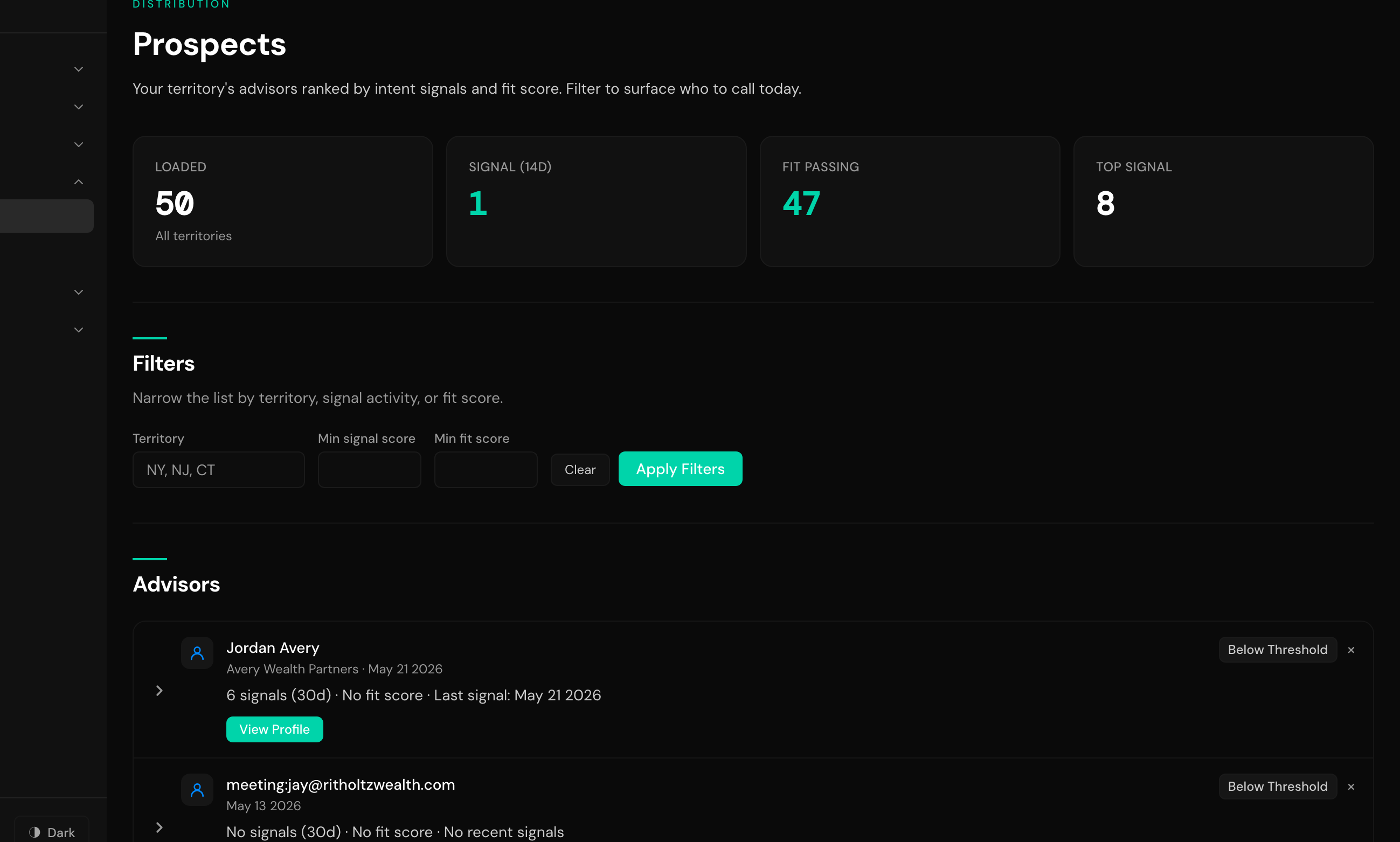Click Jordan Avery's Below Threshold badge
The height and width of the screenshot is (842, 1400).
pos(1278,650)
